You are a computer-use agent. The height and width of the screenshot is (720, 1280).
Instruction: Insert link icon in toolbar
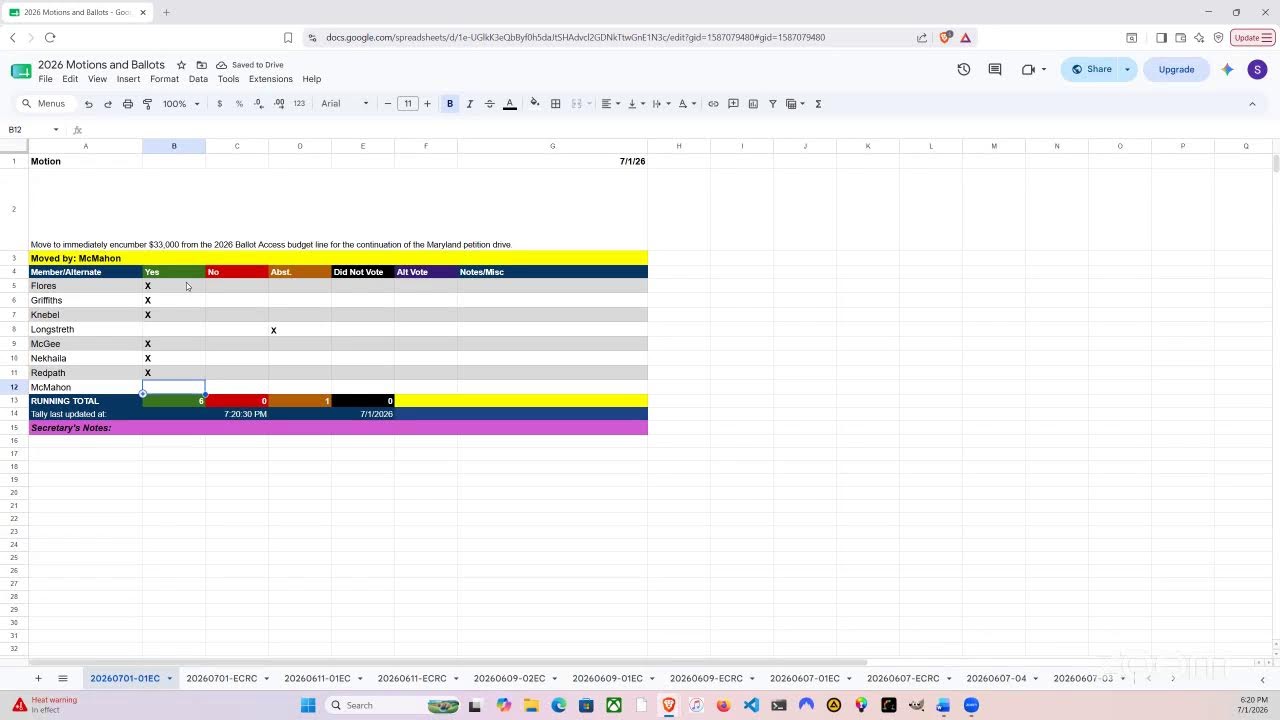point(713,104)
